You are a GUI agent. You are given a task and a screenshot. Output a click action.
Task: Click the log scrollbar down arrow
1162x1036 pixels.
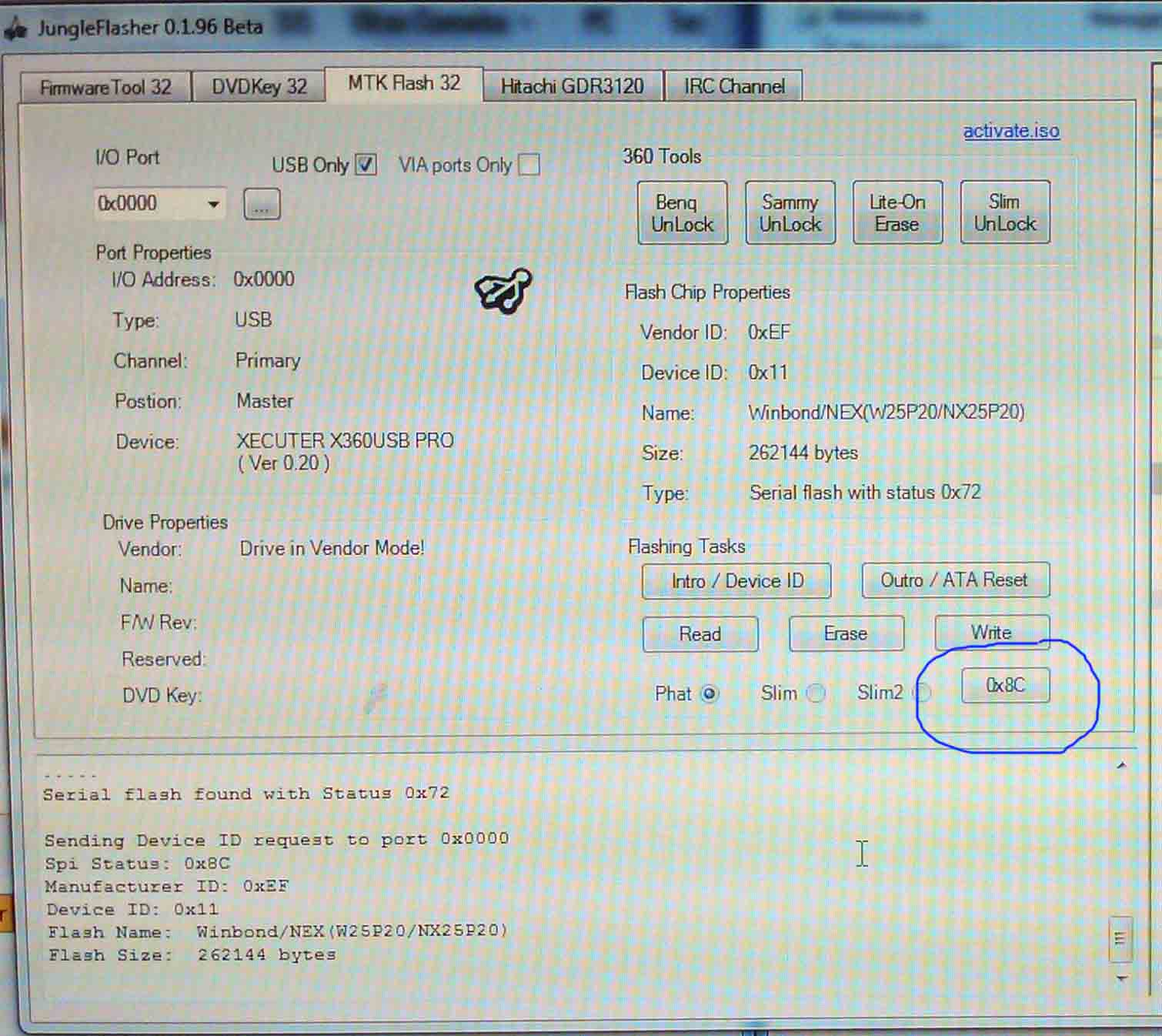[1121, 978]
